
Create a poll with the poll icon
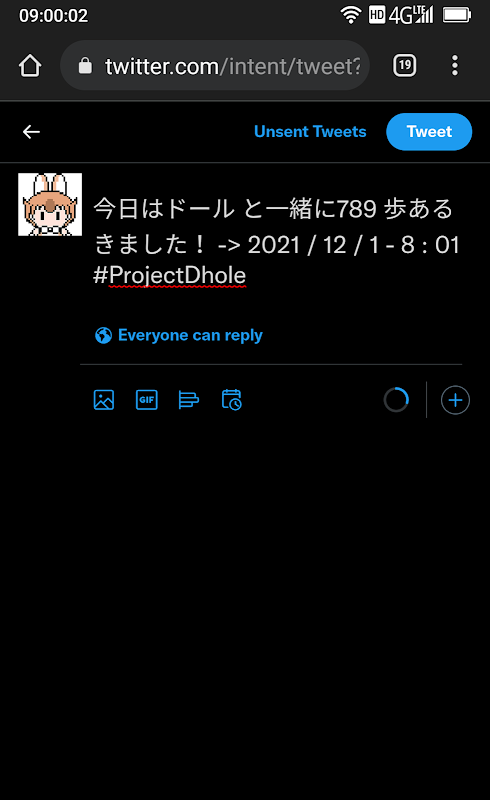click(x=189, y=399)
